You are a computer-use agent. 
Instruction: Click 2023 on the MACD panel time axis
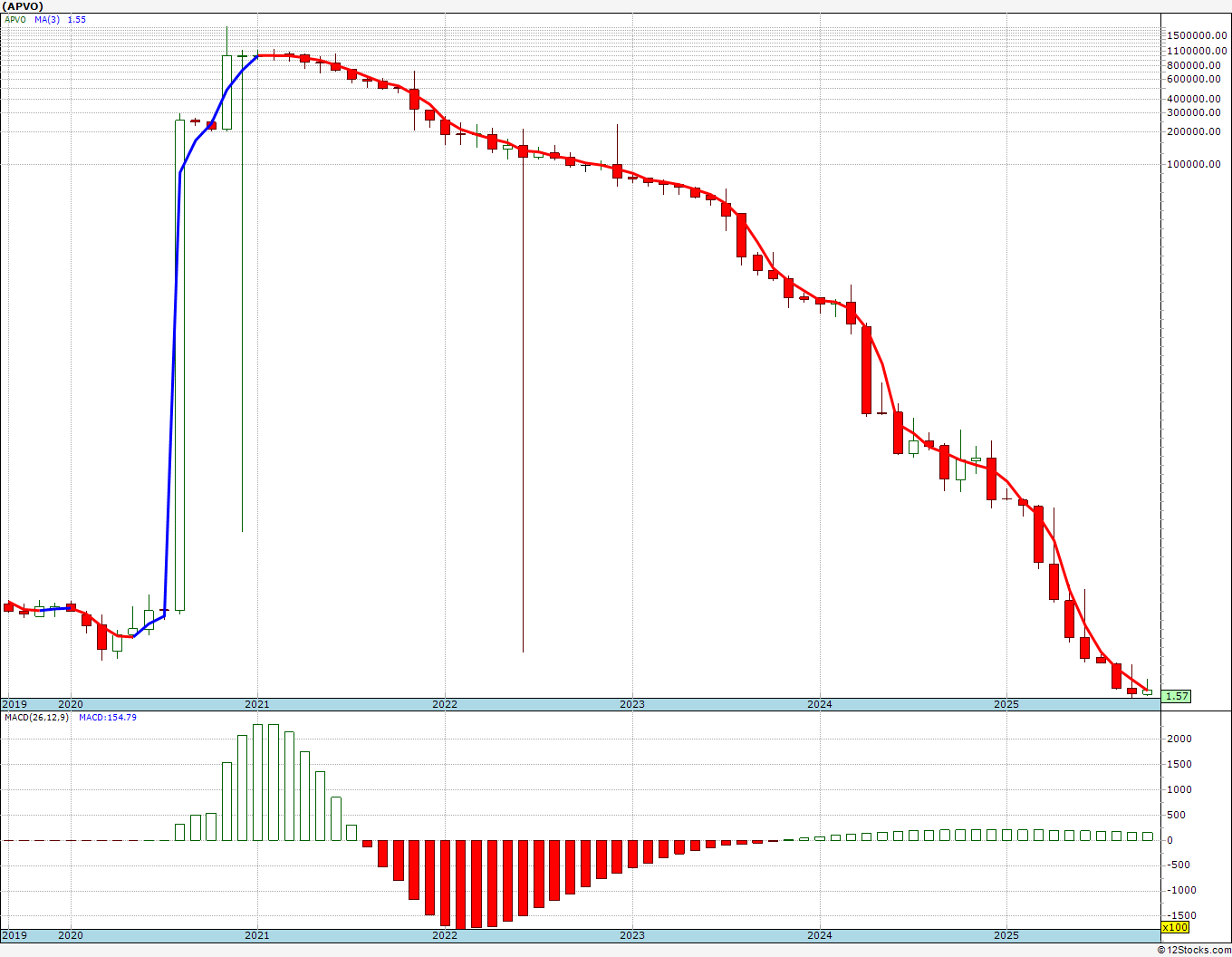point(632,934)
